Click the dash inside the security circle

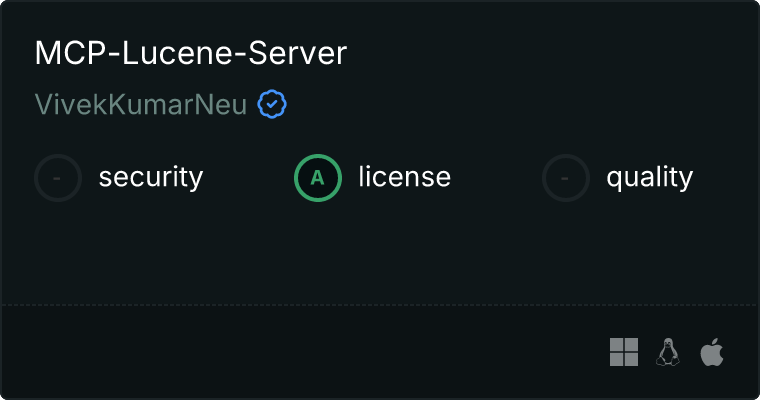[x=57, y=178]
